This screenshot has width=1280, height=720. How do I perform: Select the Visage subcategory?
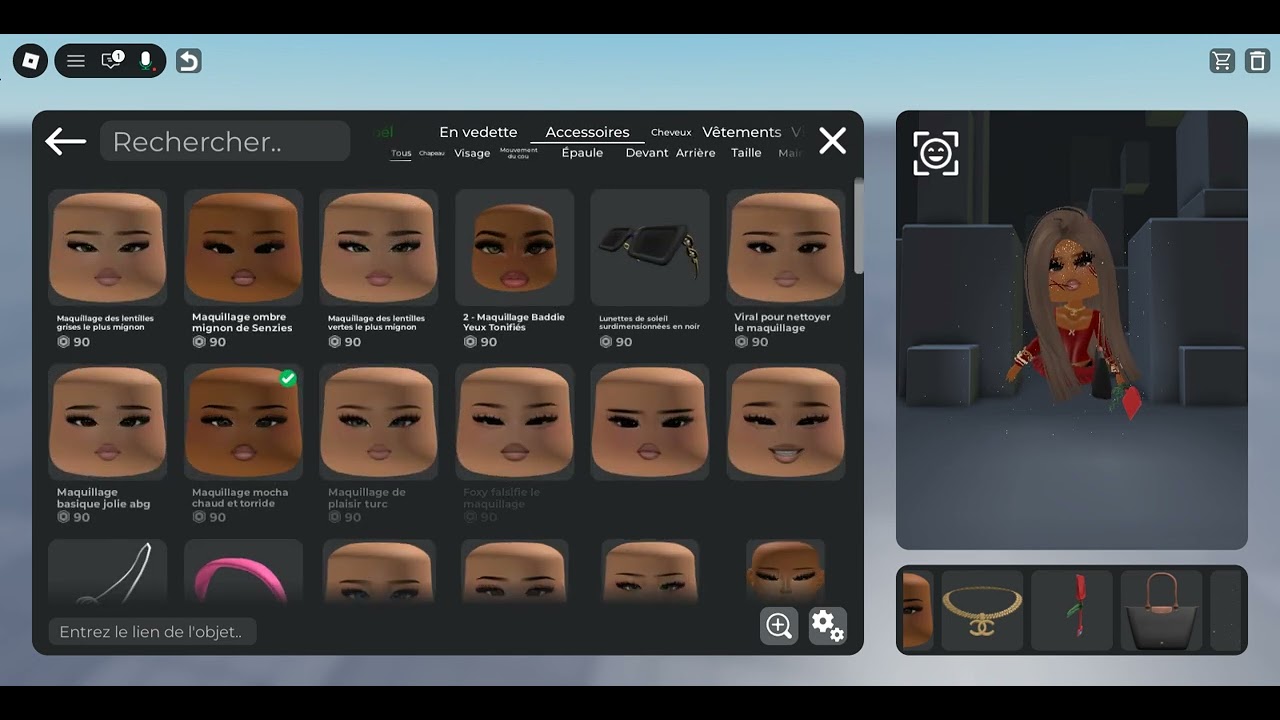tap(472, 153)
